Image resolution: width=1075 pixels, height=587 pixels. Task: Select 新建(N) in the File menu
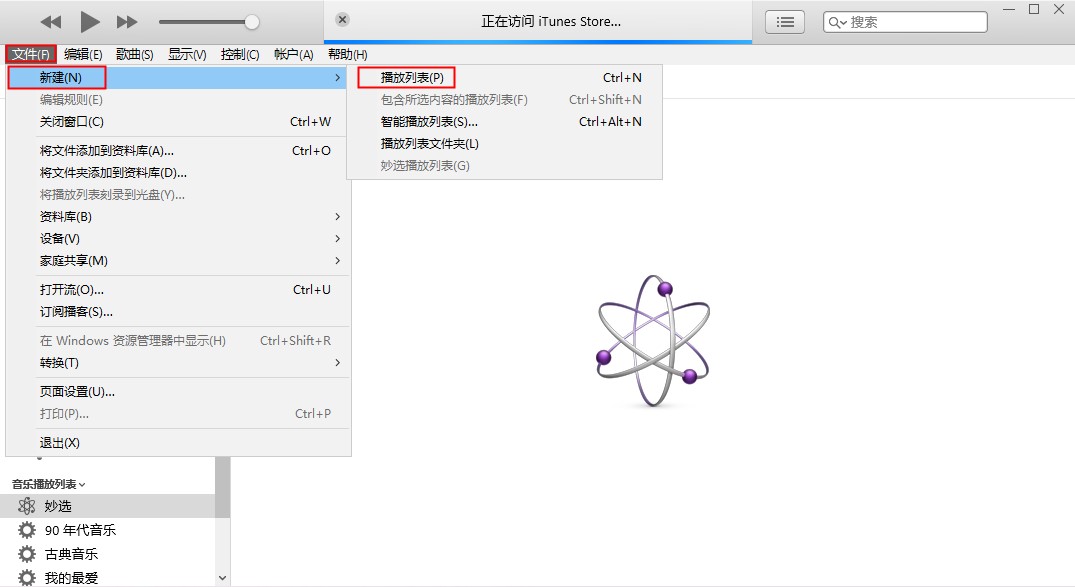(178, 77)
